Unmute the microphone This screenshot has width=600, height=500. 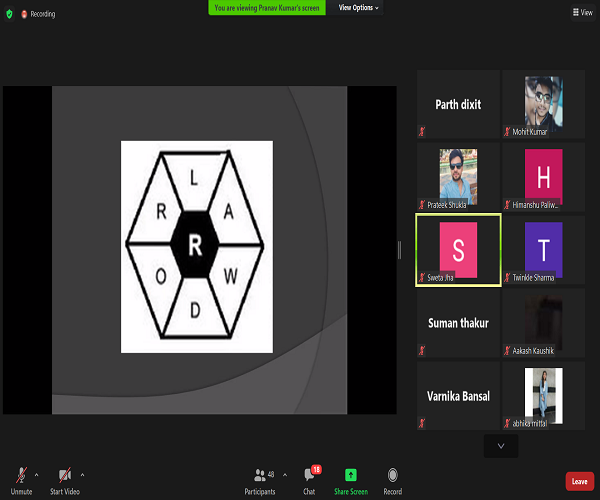(21, 481)
